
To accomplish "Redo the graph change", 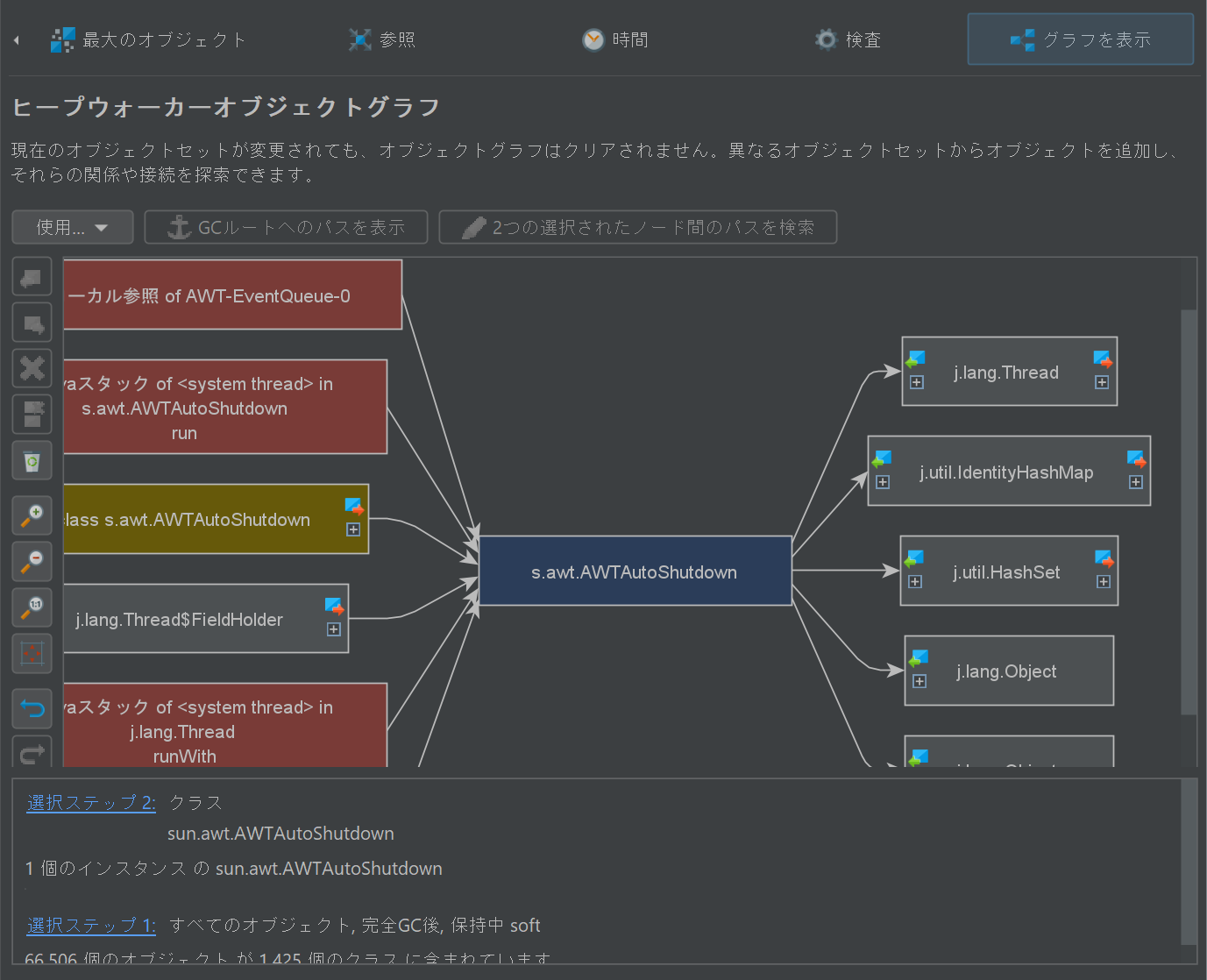I will tap(32, 752).
